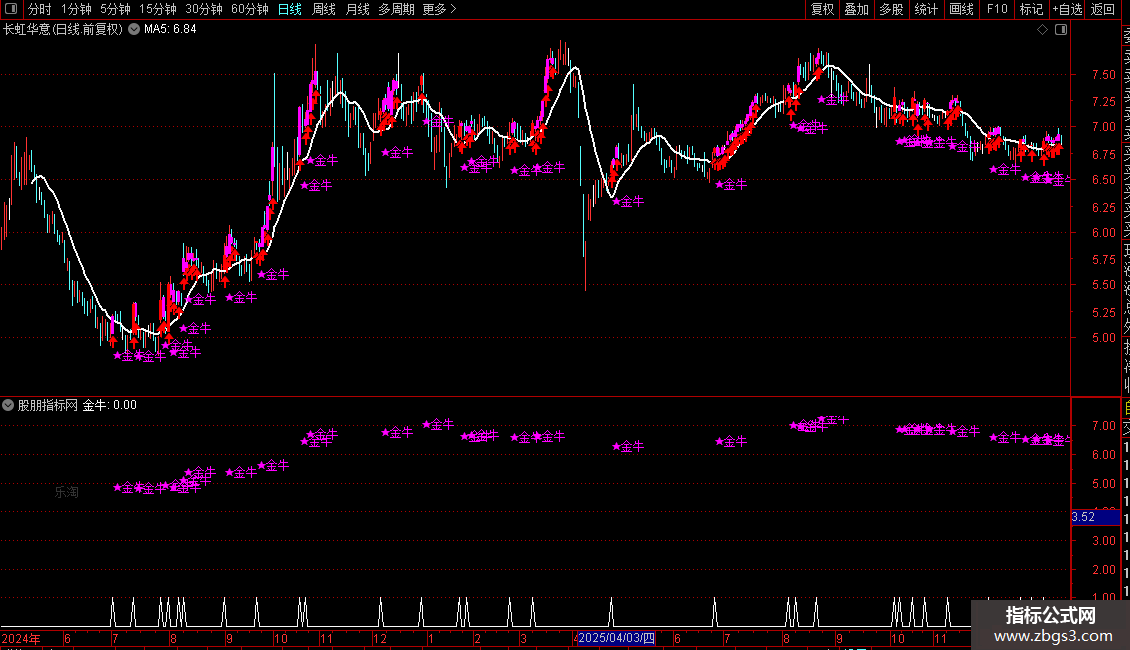Select the 15分钟 period tab
The image size is (1130, 650).
click(158, 9)
